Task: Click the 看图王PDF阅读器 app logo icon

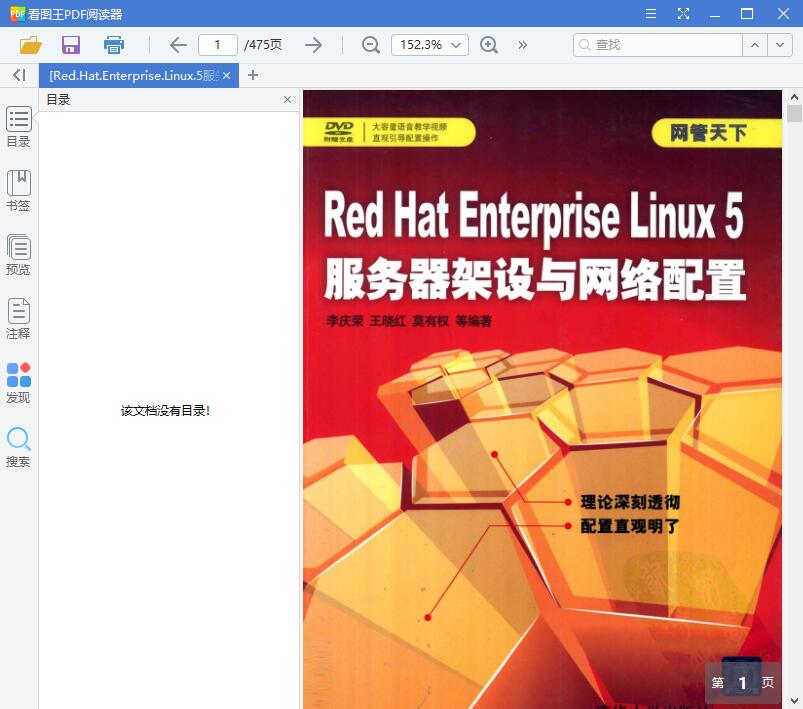Action: click(x=17, y=14)
